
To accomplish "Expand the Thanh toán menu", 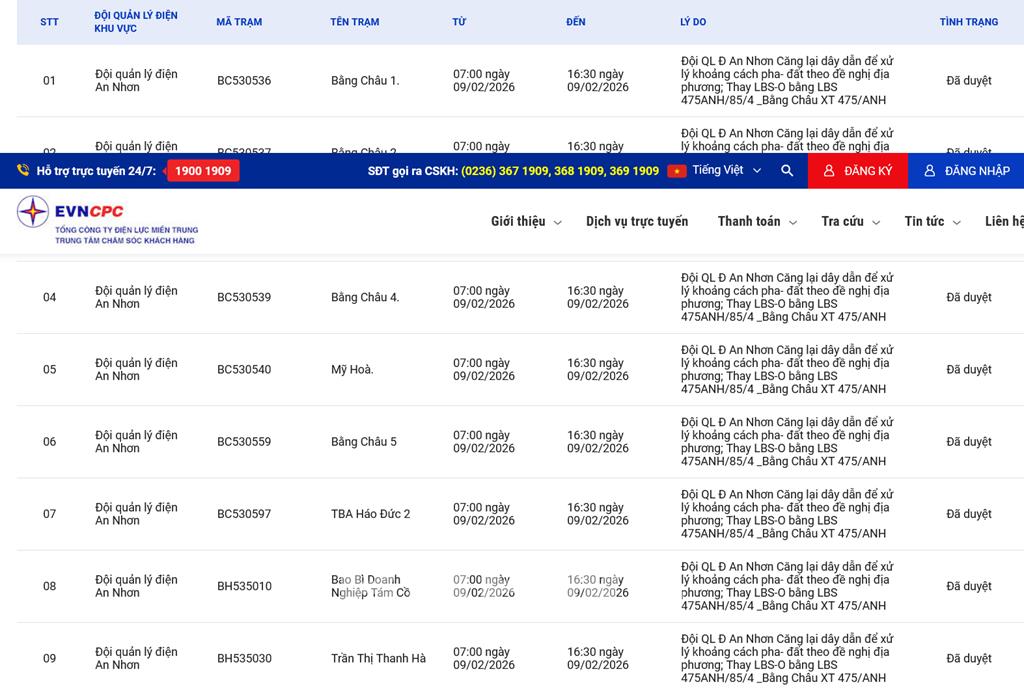I will pos(757,222).
